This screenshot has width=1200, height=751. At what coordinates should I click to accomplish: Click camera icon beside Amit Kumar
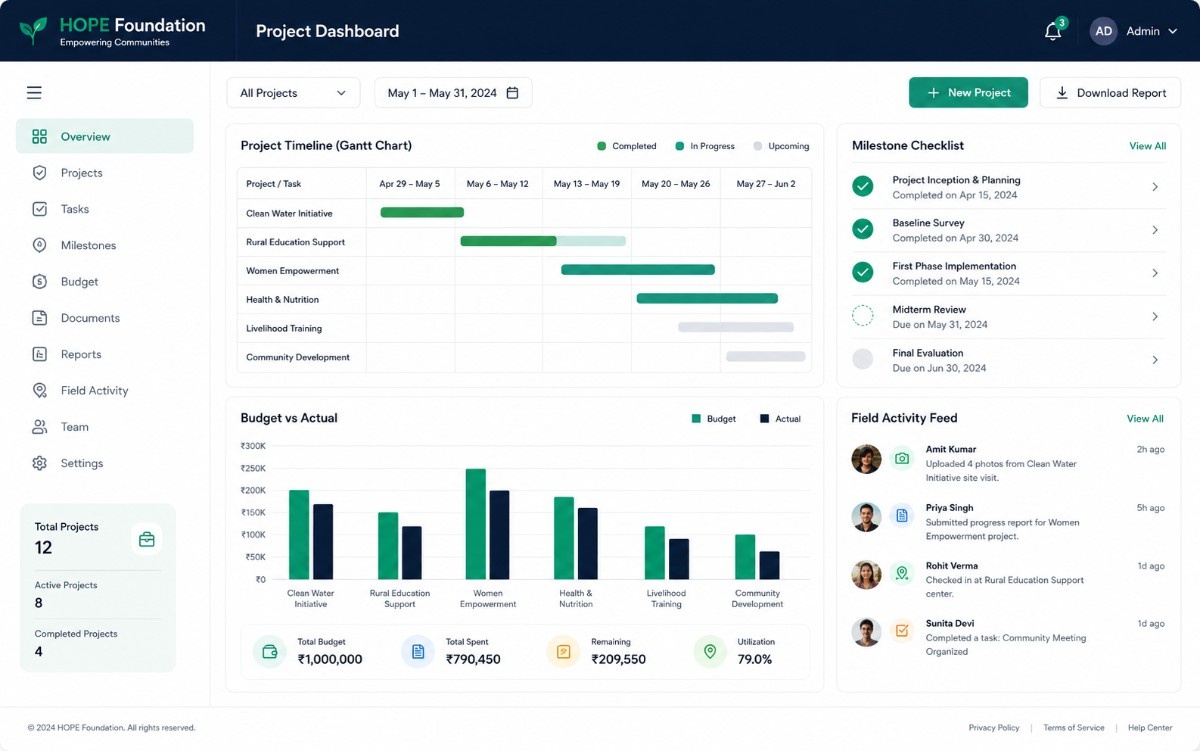pyautogui.click(x=902, y=458)
